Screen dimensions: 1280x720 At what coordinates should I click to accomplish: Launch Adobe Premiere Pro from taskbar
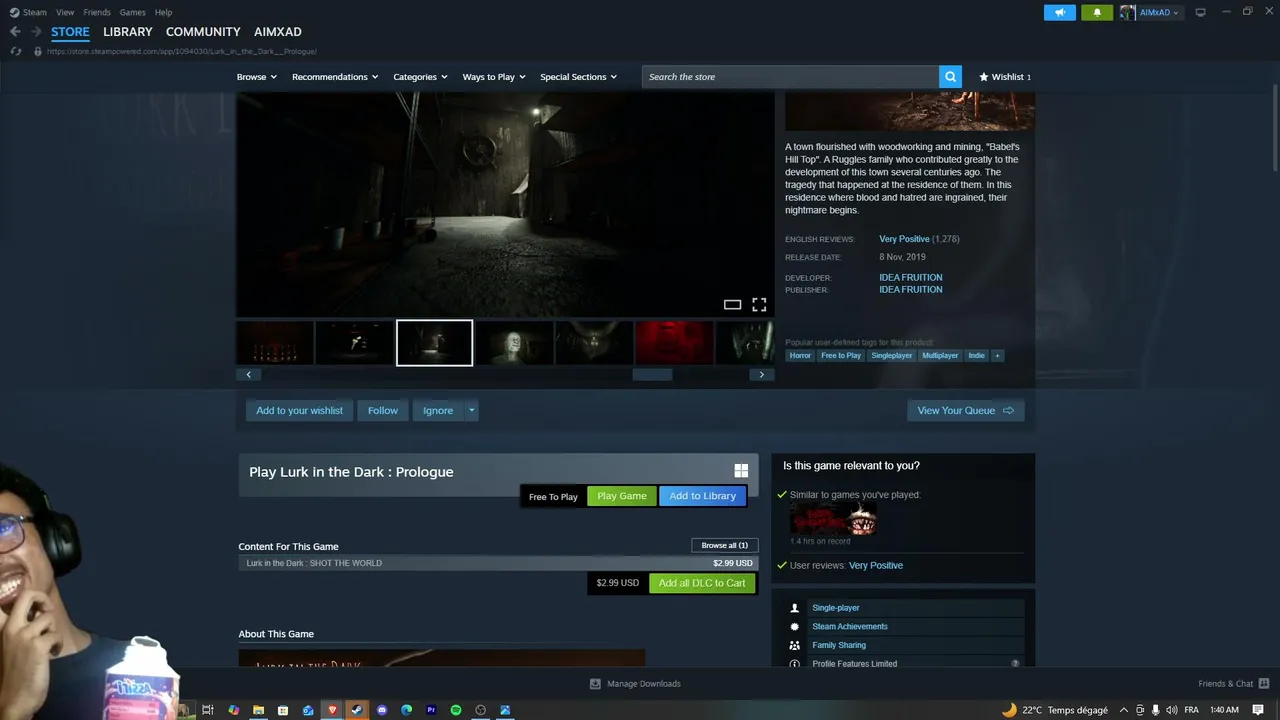pos(431,710)
